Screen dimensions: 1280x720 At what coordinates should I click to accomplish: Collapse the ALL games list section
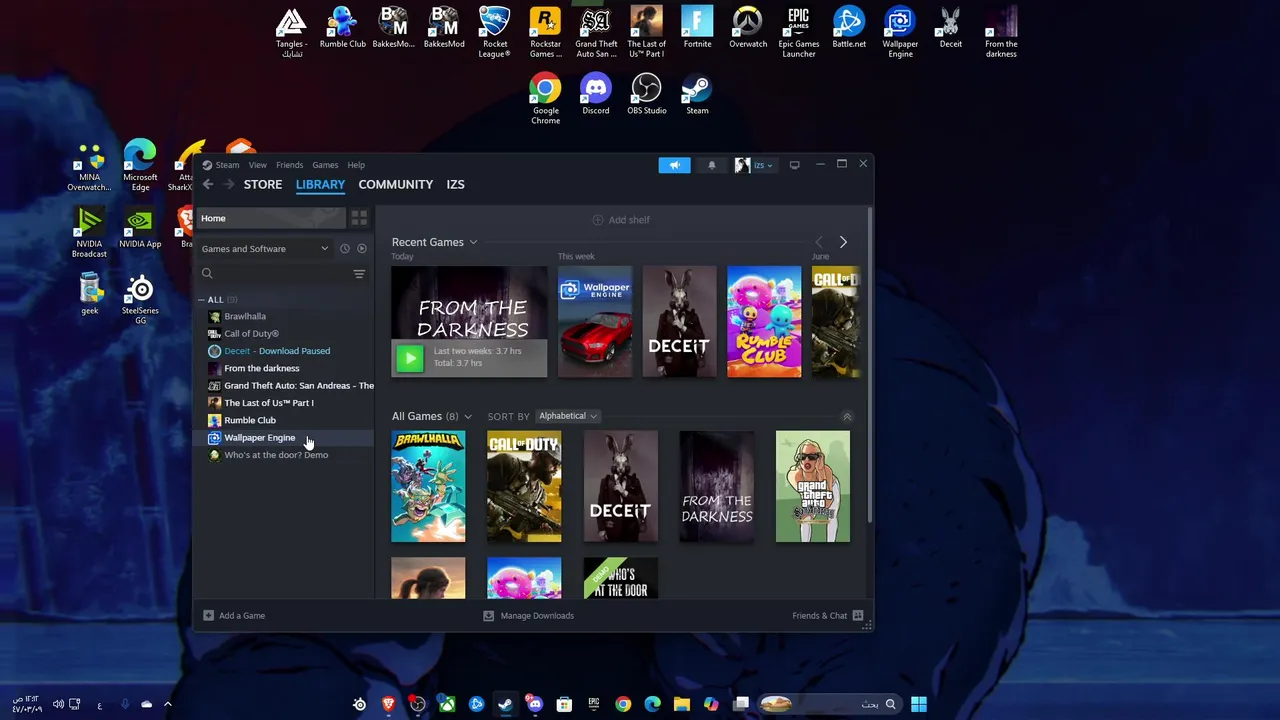tap(201, 300)
